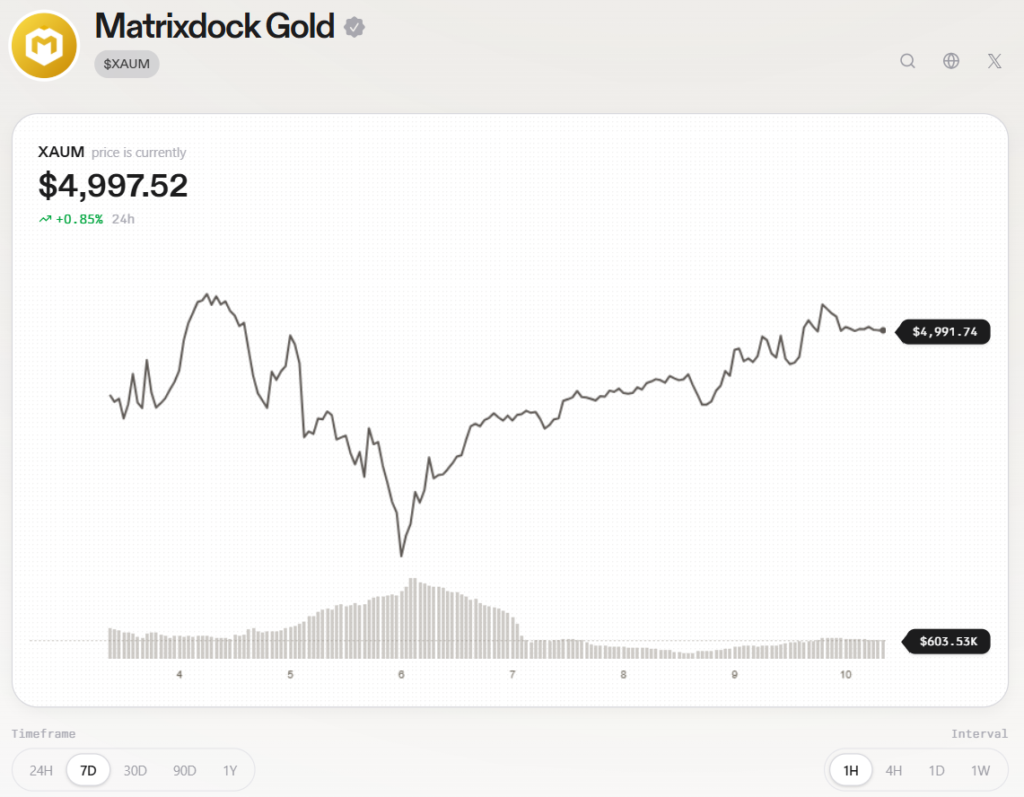The height and width of the screenshot is (797, 1024).
Task: Switch interval to 4H
Action: tap(893, 770)
